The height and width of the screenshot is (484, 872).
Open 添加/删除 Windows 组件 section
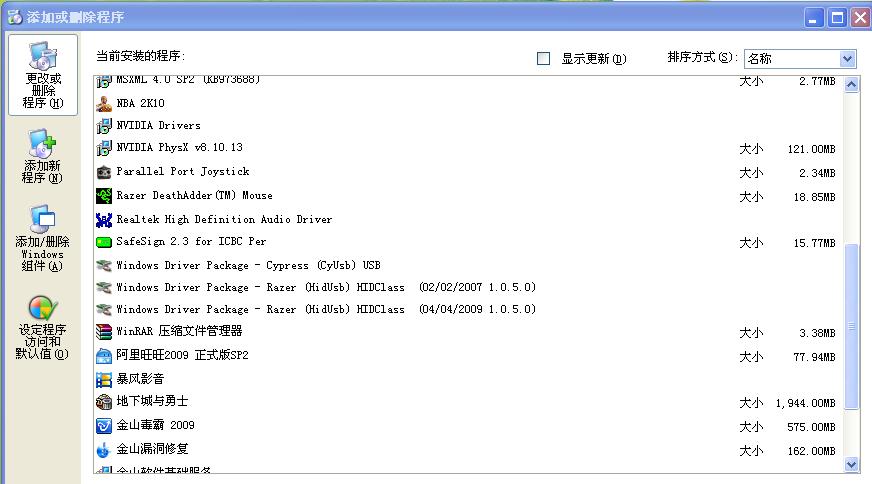pos(42,238)
